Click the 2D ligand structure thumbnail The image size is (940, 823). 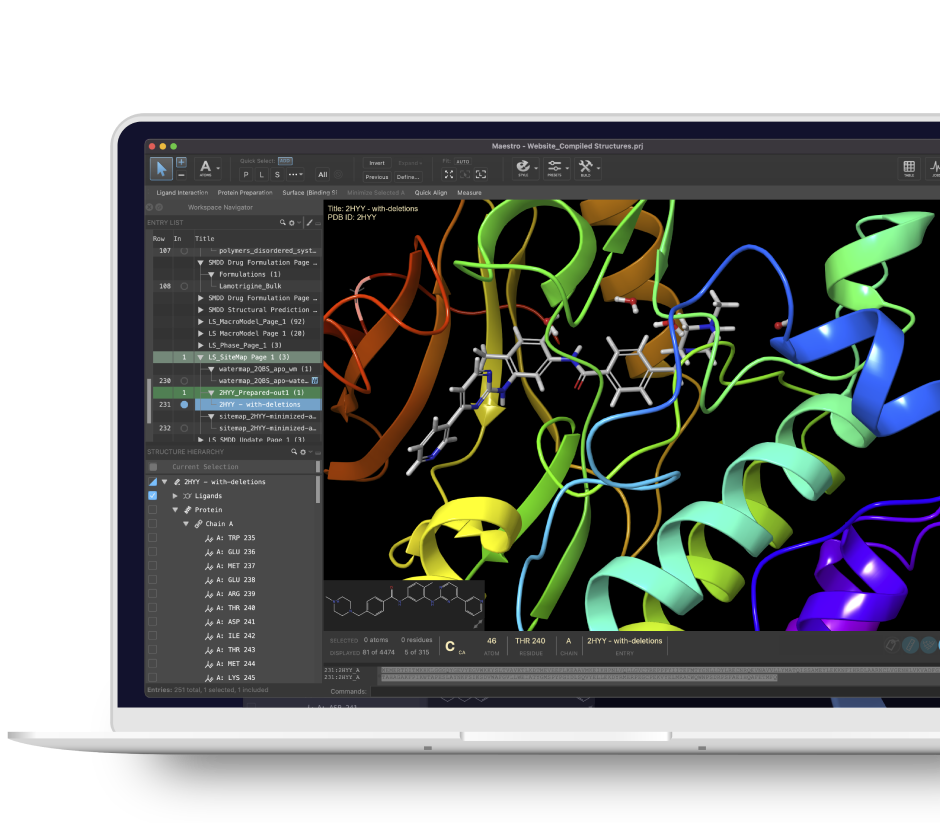click(x=403, y=605)
